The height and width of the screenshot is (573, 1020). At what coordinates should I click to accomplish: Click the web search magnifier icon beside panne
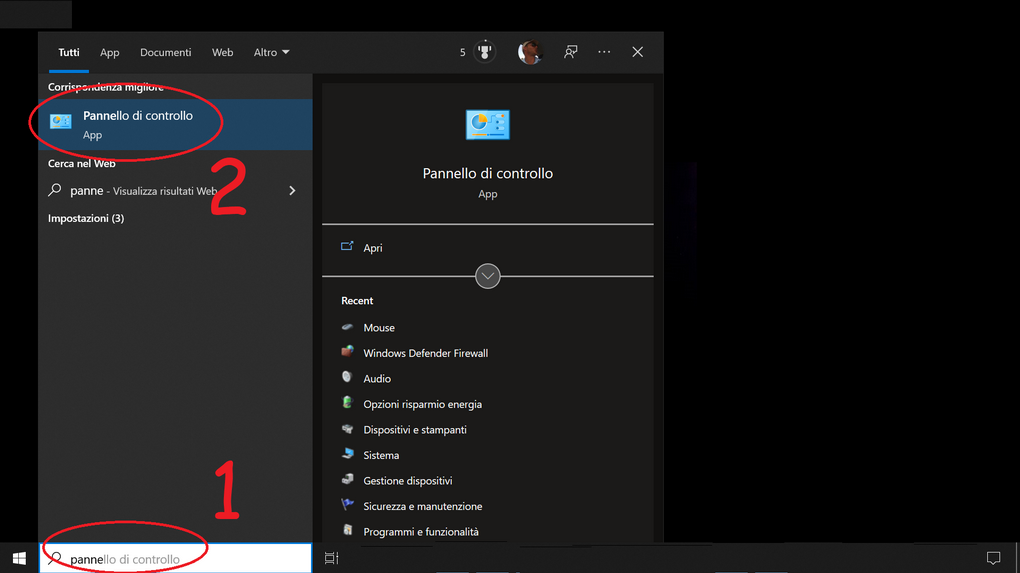[55, 190]
